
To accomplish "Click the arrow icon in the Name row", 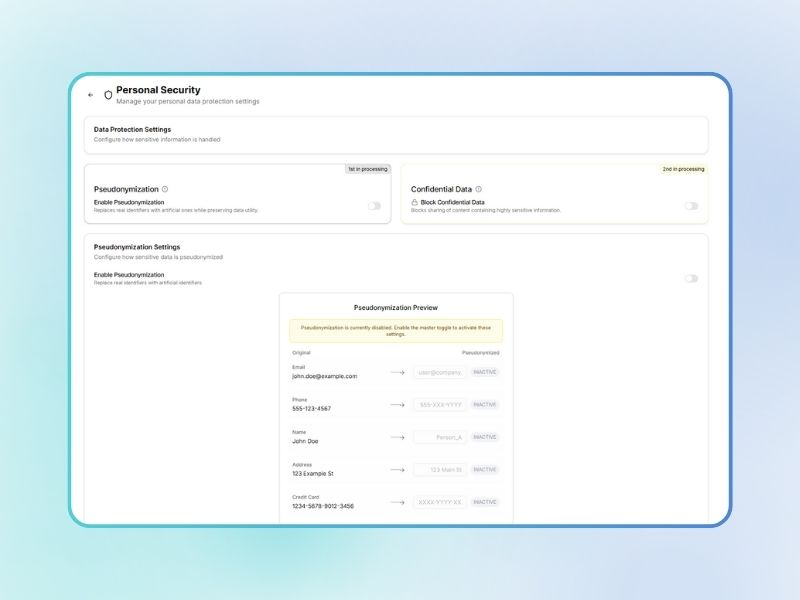I will 397,437.
